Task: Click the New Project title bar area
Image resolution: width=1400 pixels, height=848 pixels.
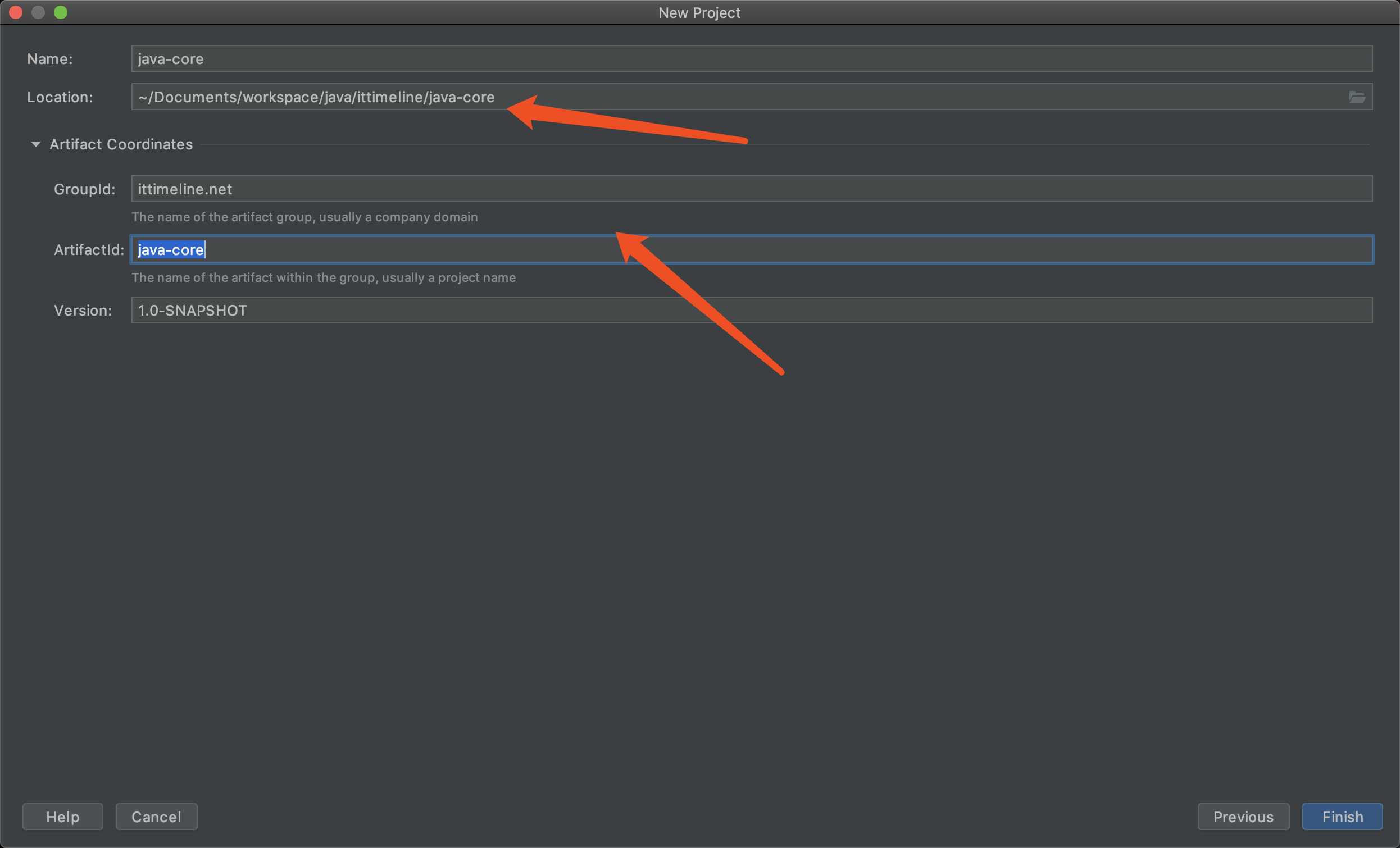Action: click(700, 12)
